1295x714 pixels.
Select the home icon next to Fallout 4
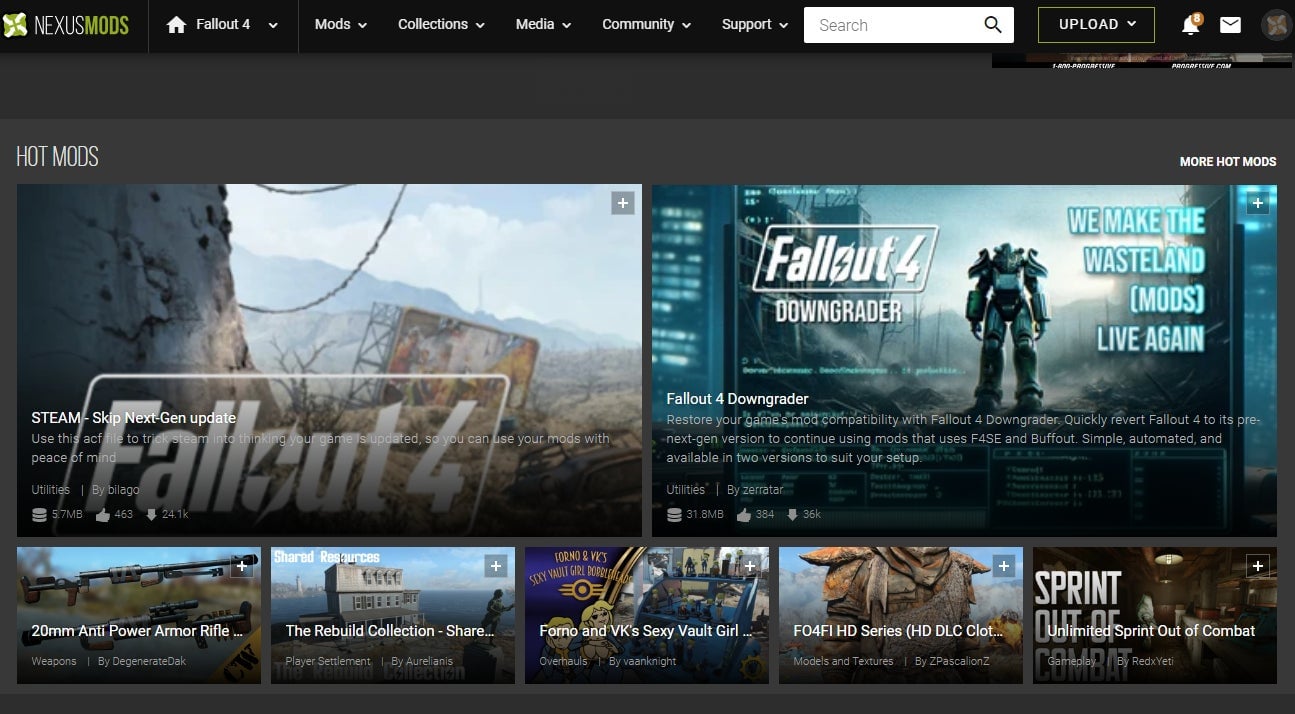click(179, 24)
